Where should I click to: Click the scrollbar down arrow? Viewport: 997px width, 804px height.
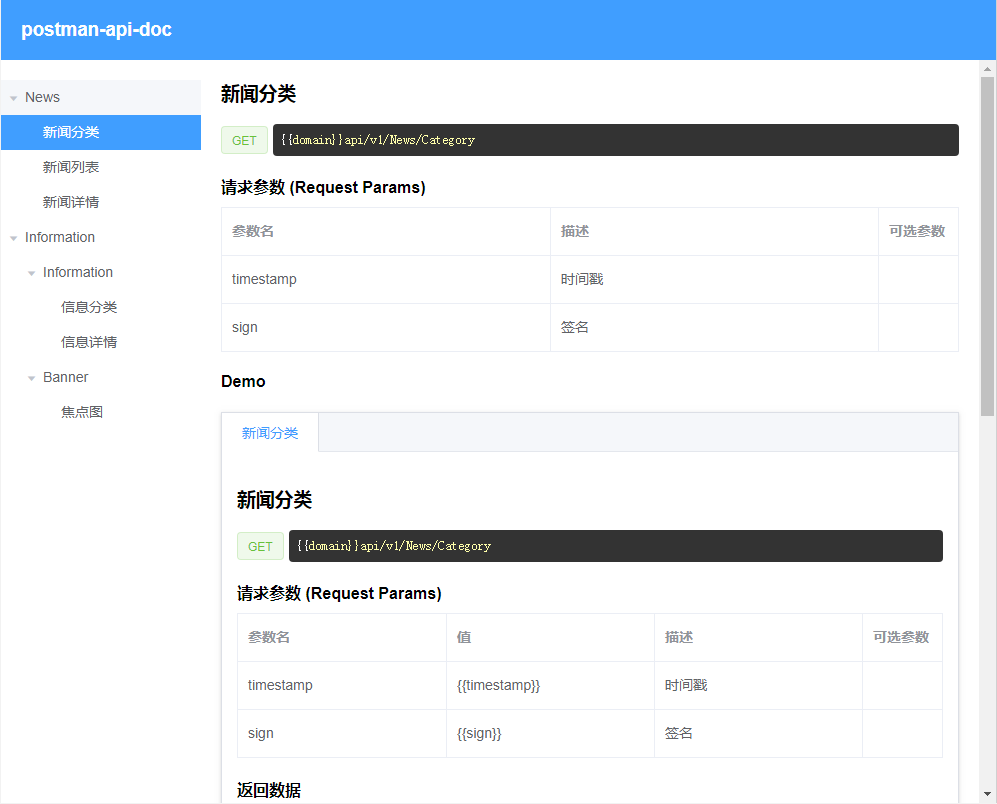click(989, 796)
